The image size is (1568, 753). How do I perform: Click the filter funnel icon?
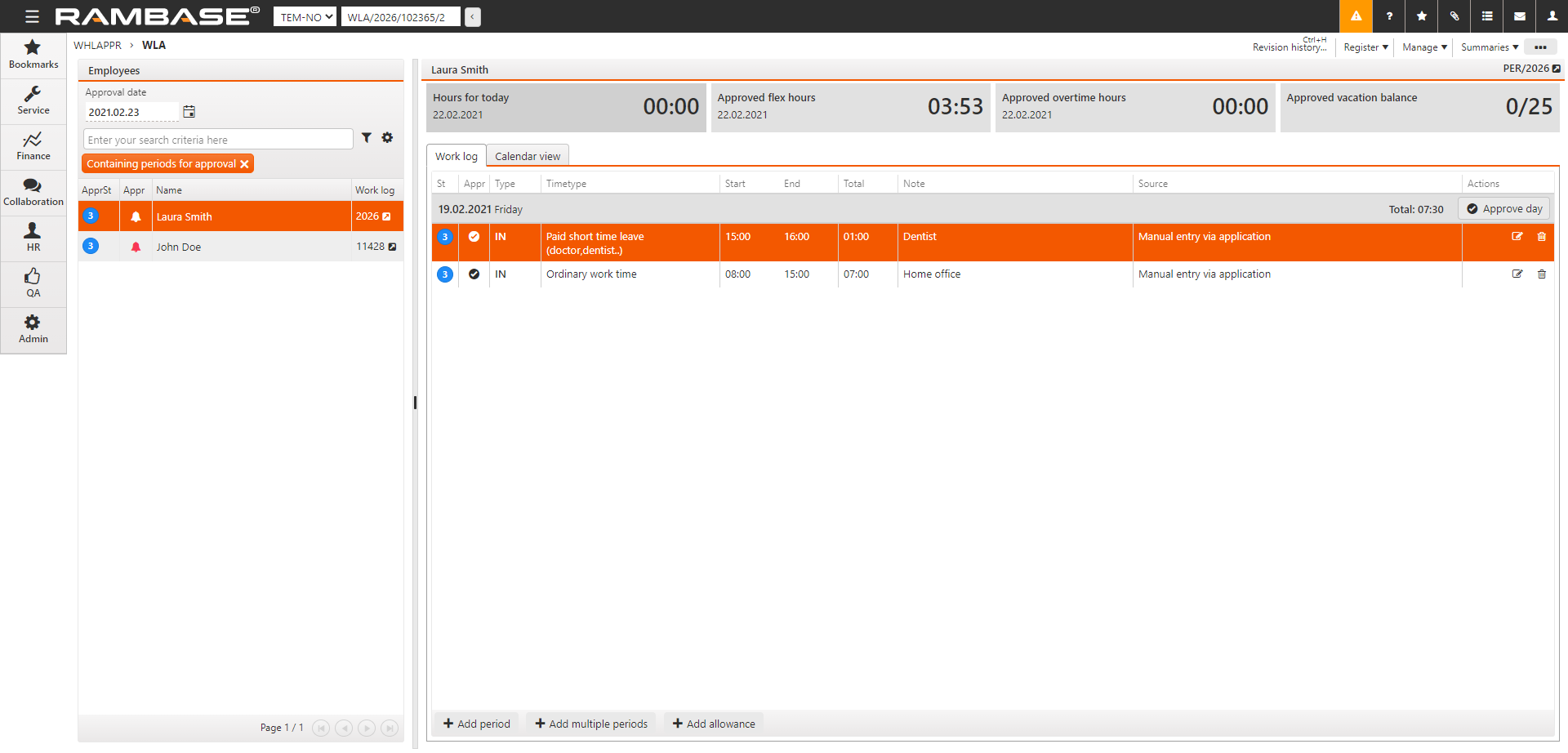coord(367,138)
